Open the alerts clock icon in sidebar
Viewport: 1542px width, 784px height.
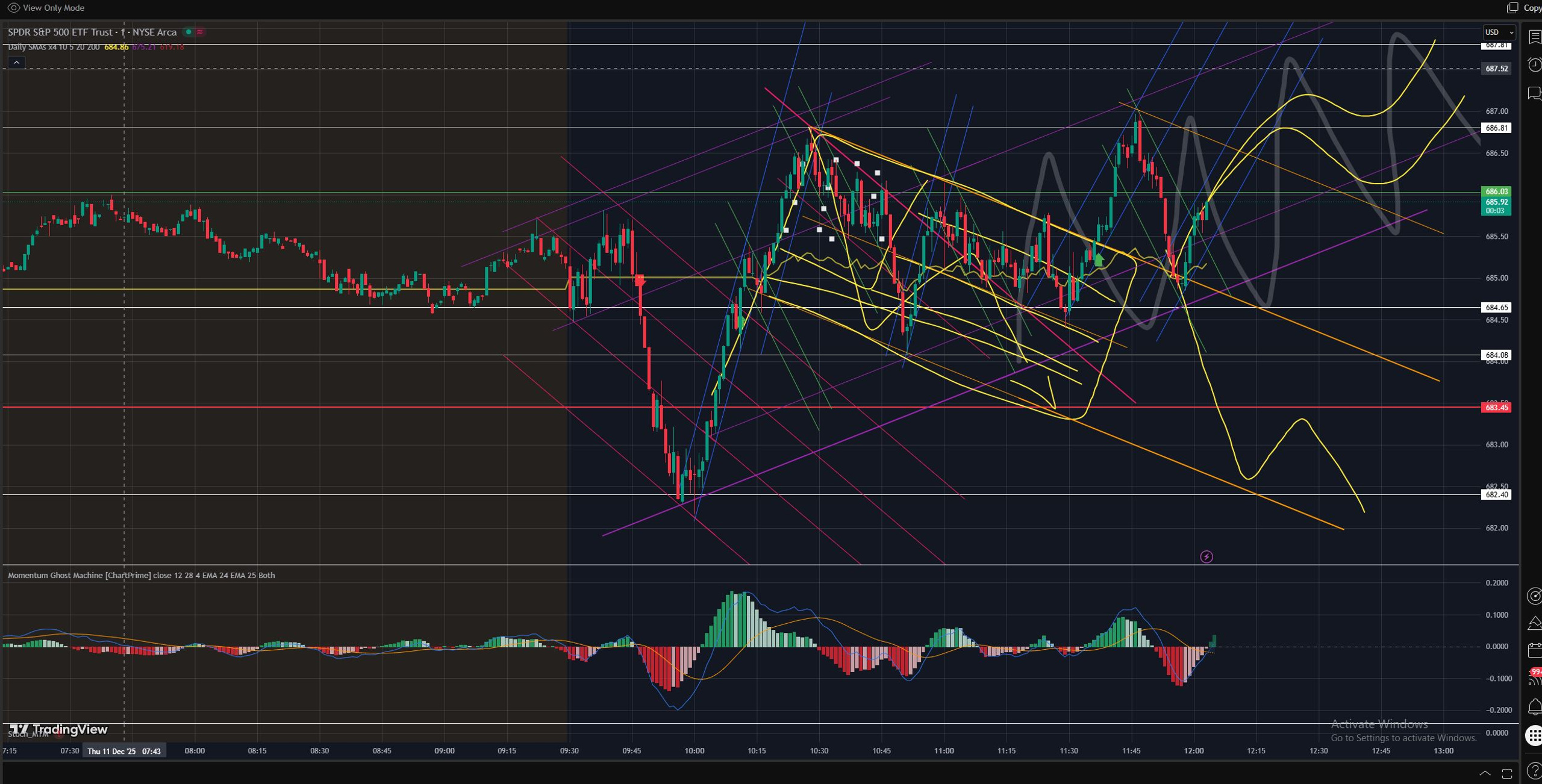[1535, 64]
